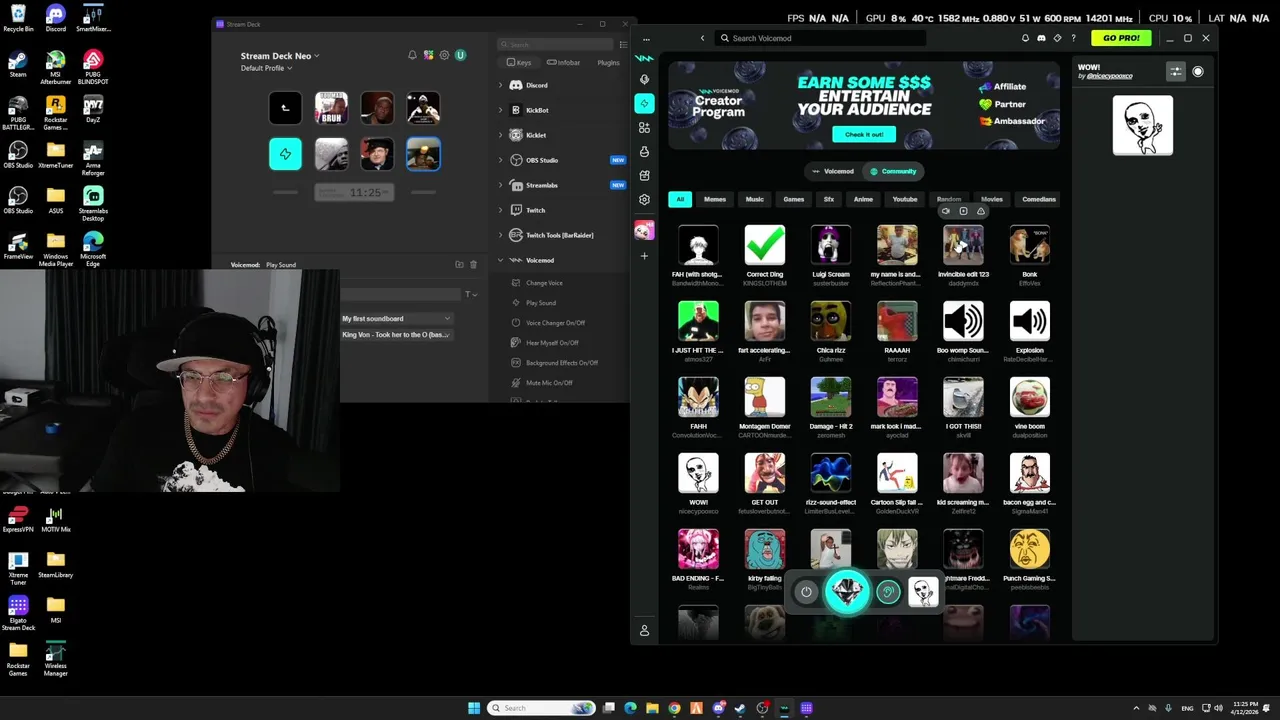The height and width of the screenshot is (720, 1280).
Task: Open Steam from the Windows taskbar
Action: click(x=740, y=708)
